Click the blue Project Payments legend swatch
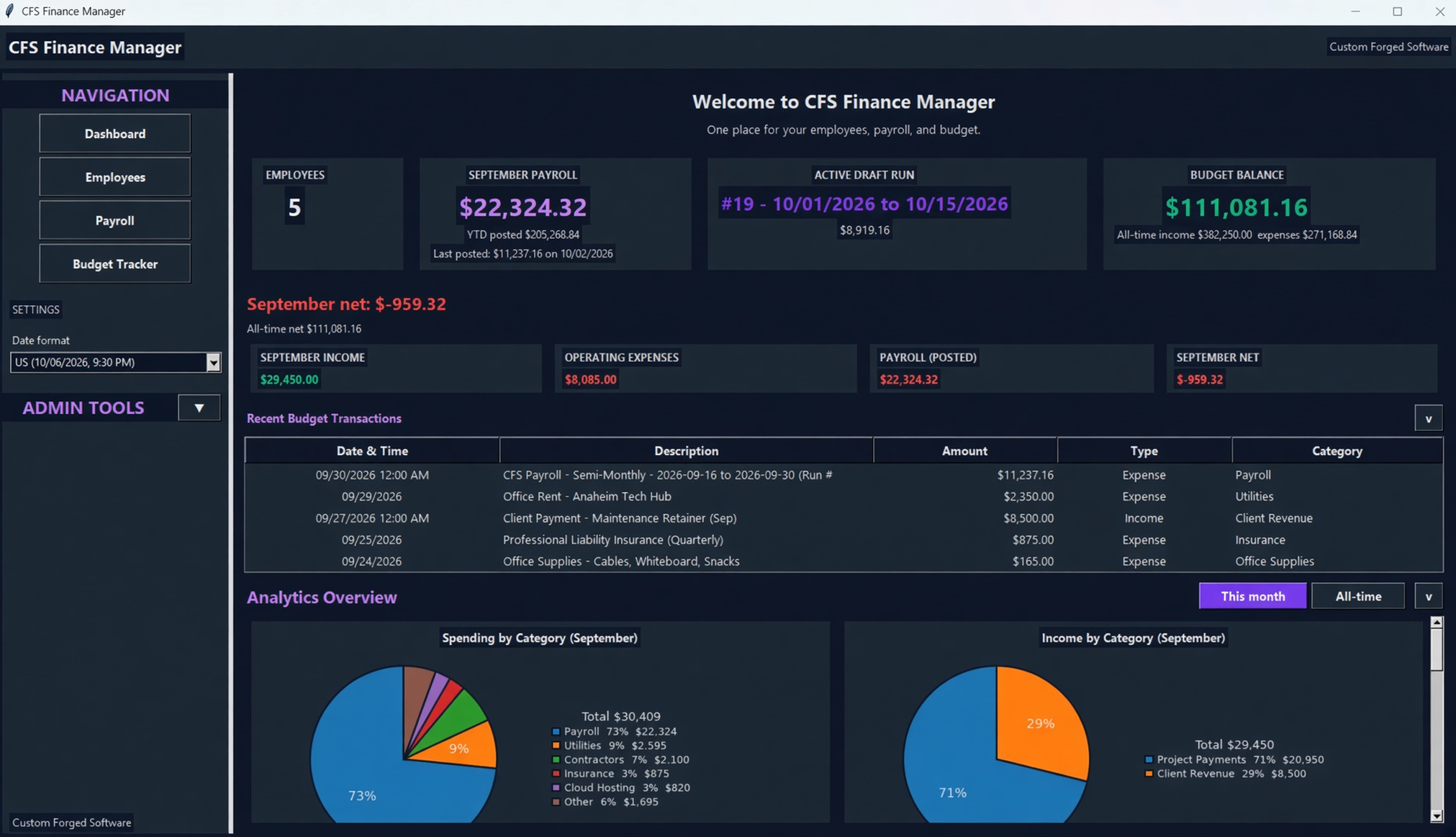 pos(1149,759)
